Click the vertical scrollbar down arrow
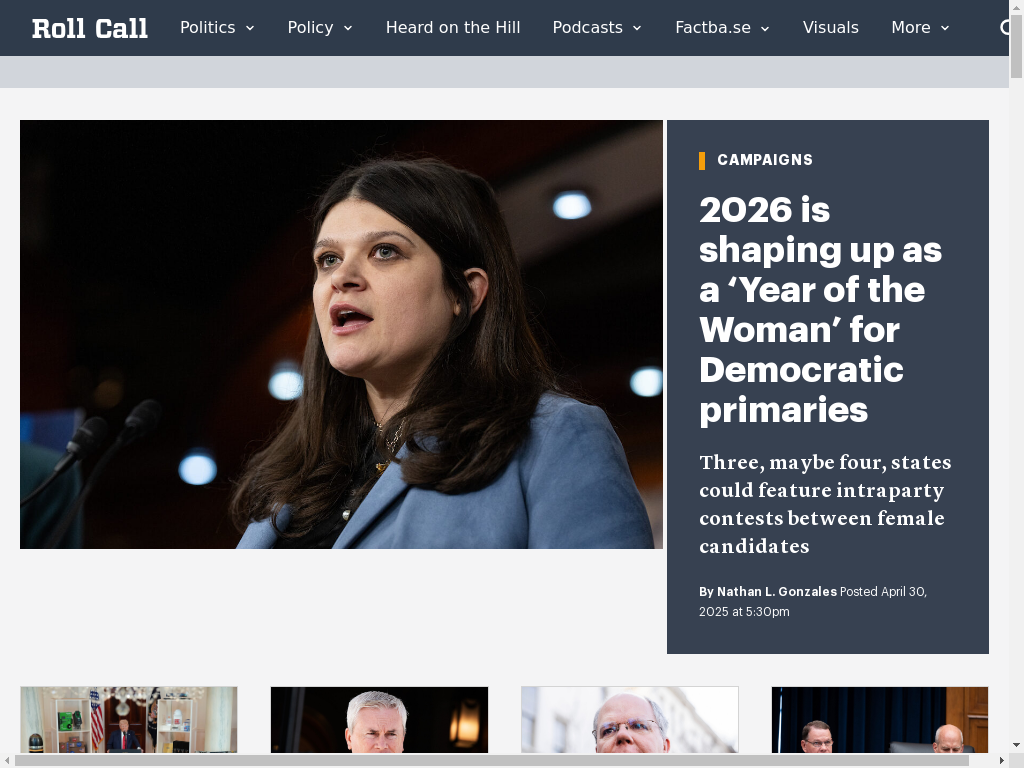Image resolution: width=1024 pixels, height=768 pixels. click(x=1016, y=744)
